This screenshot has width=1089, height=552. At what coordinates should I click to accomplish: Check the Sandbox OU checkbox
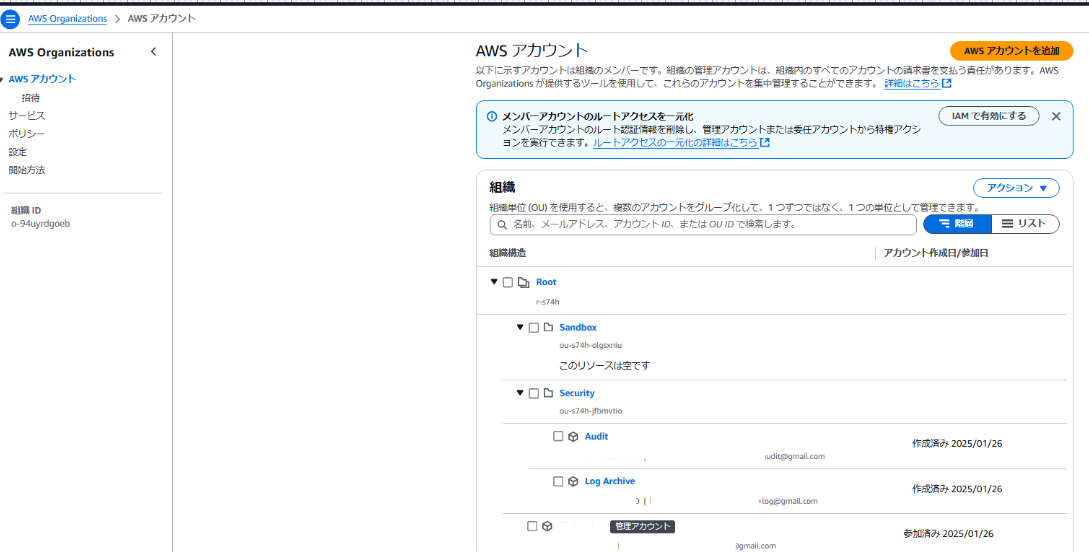click(x=533, y=328)
